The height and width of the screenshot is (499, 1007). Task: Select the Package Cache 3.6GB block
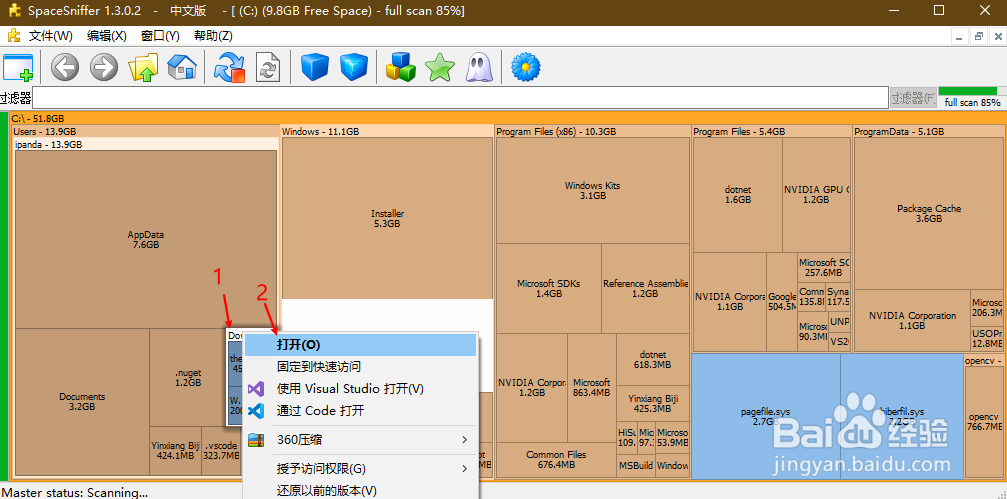(x=929, y=213)
